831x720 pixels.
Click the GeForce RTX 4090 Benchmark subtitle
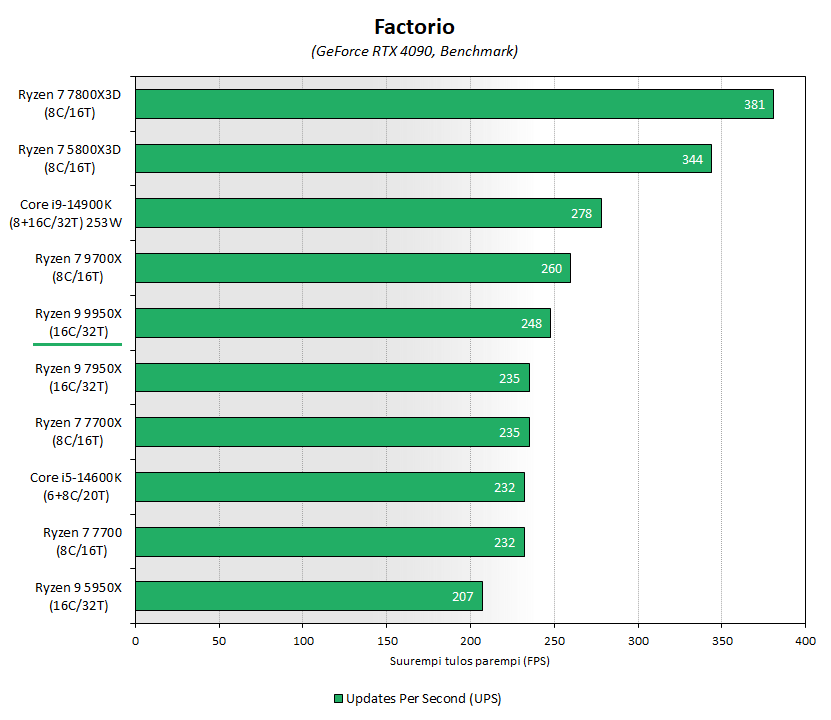(x=414, y=51)
